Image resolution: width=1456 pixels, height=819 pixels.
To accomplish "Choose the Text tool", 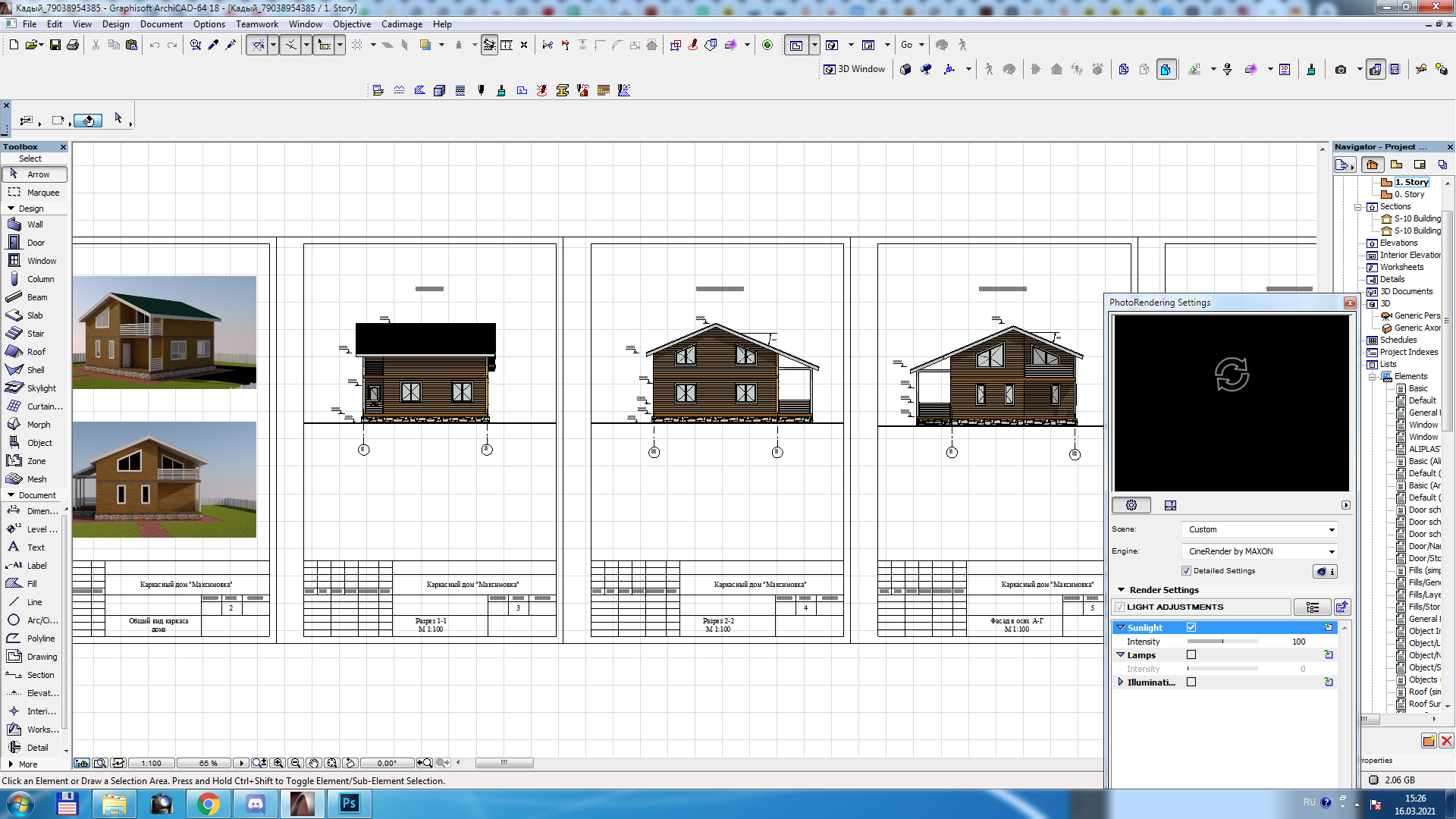I will 34,548.
